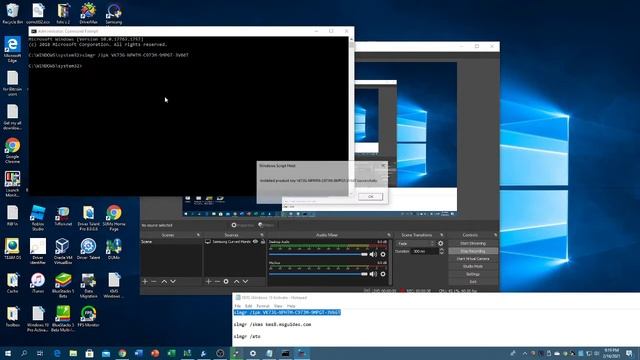Open Microsoft Edge desktop shortcut
640x360 pixels.
12,49
